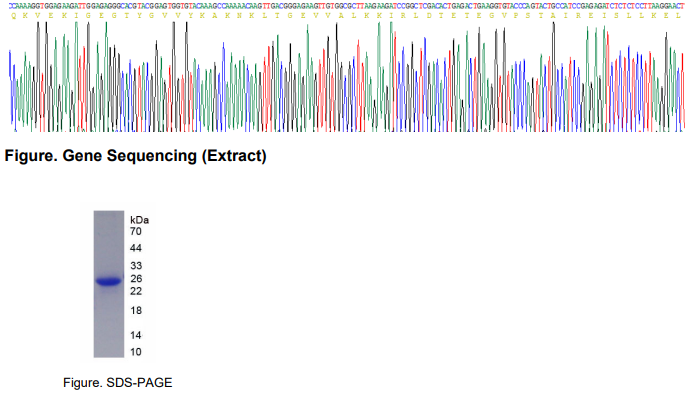Click the 10 kDa marker label
Image resolution: width=695 pixels, height=402 pixels.
(x=136, y=352)
